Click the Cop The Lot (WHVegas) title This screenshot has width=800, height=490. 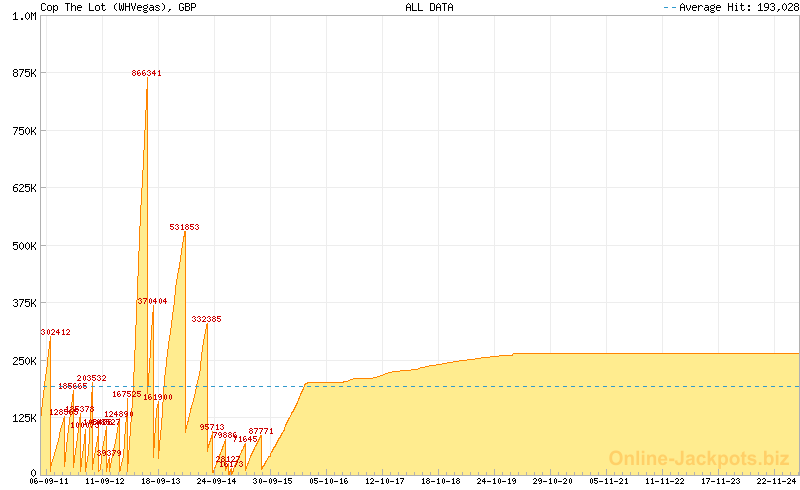pyautogui.click(x=117, y=7)
